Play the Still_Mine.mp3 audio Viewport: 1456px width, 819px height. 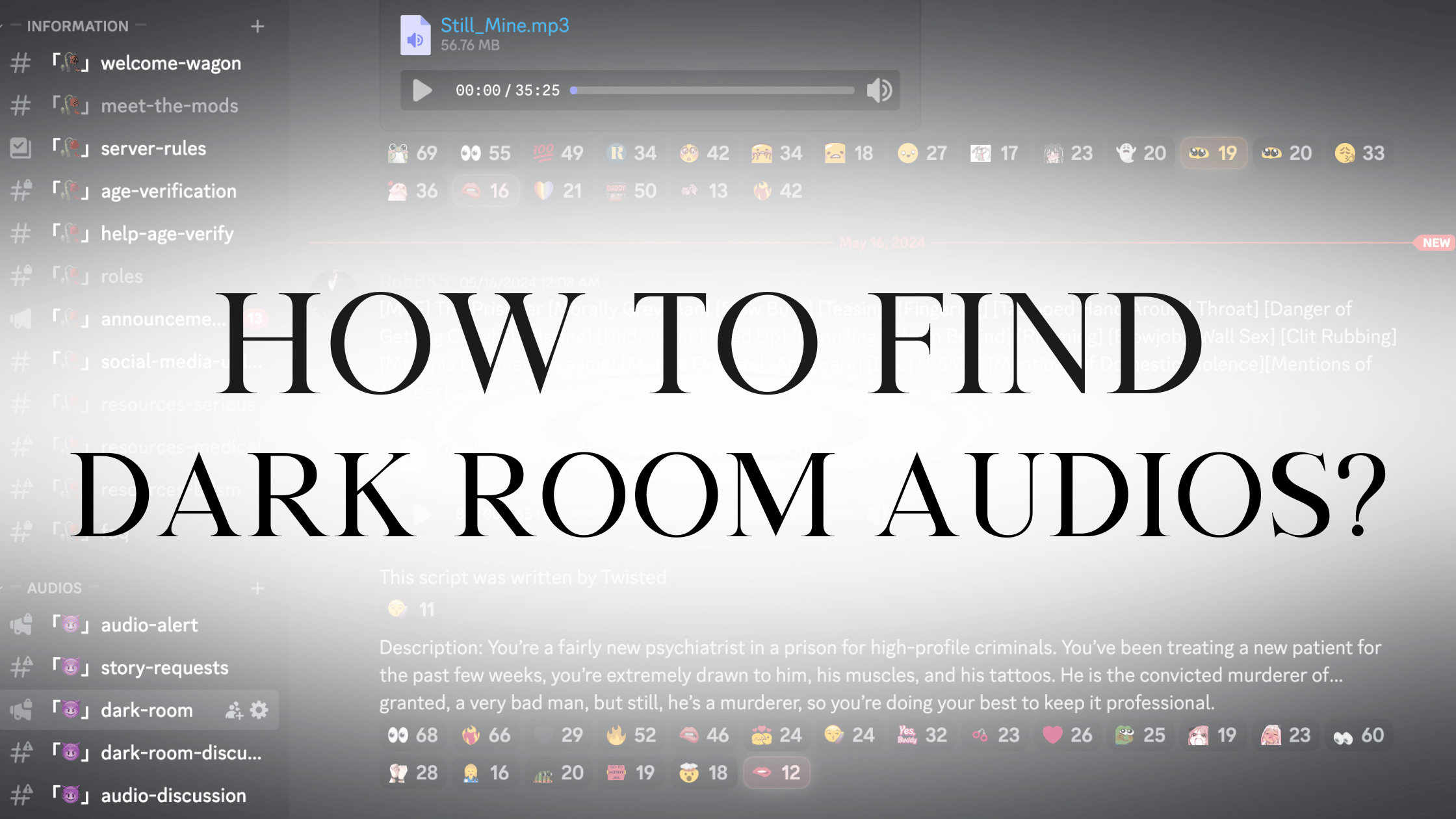(x=421, y=90)
